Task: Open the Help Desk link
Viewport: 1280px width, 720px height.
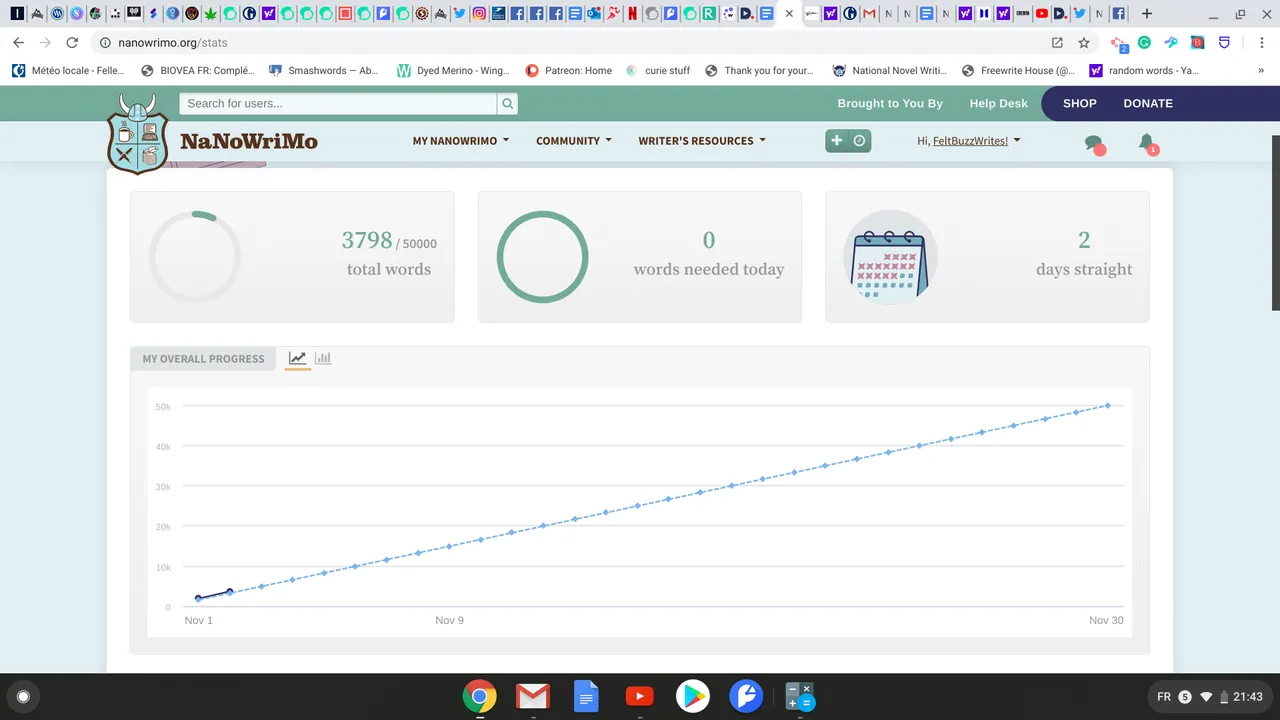Action: [x=998, y=103]
